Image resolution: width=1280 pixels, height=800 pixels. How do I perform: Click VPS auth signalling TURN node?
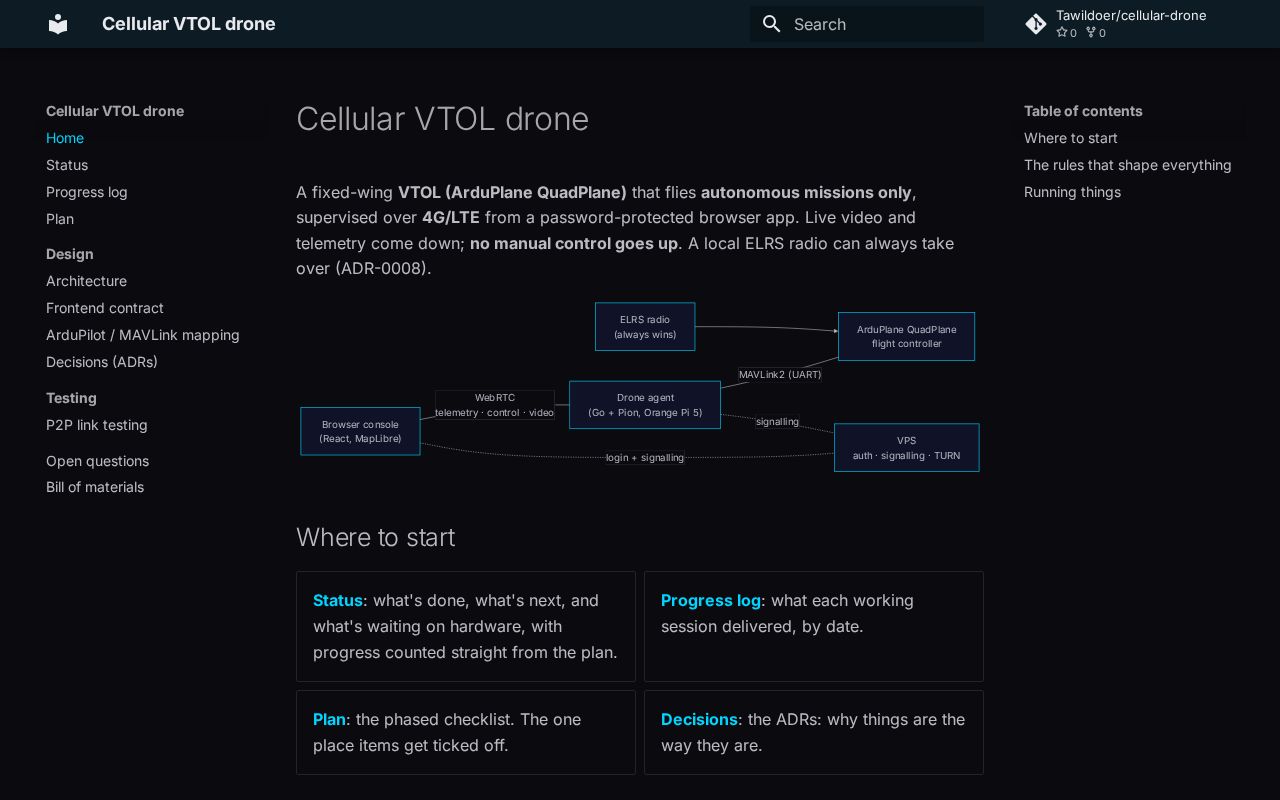coord(906,447)
